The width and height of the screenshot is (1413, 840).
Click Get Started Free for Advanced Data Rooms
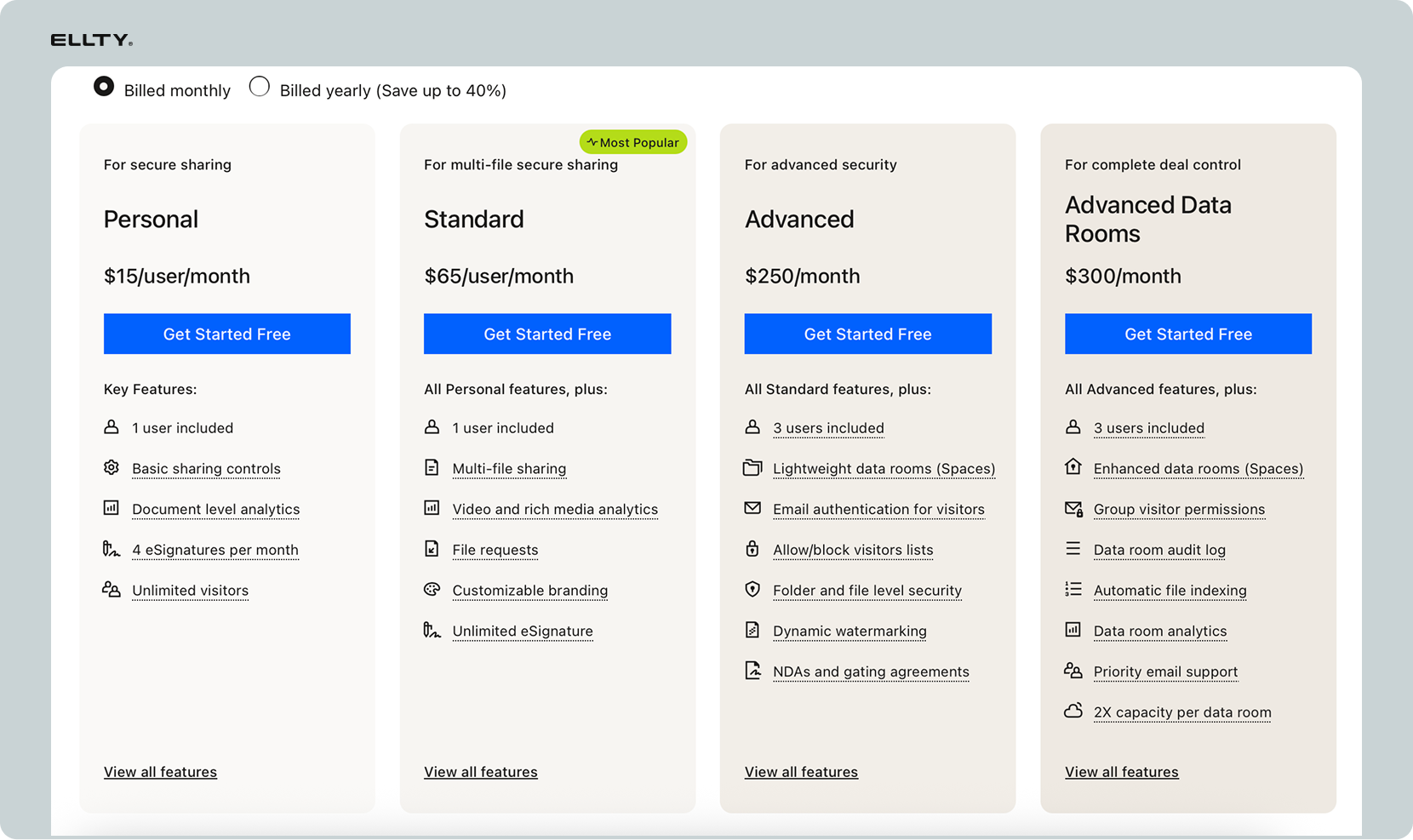[1188, 334]
